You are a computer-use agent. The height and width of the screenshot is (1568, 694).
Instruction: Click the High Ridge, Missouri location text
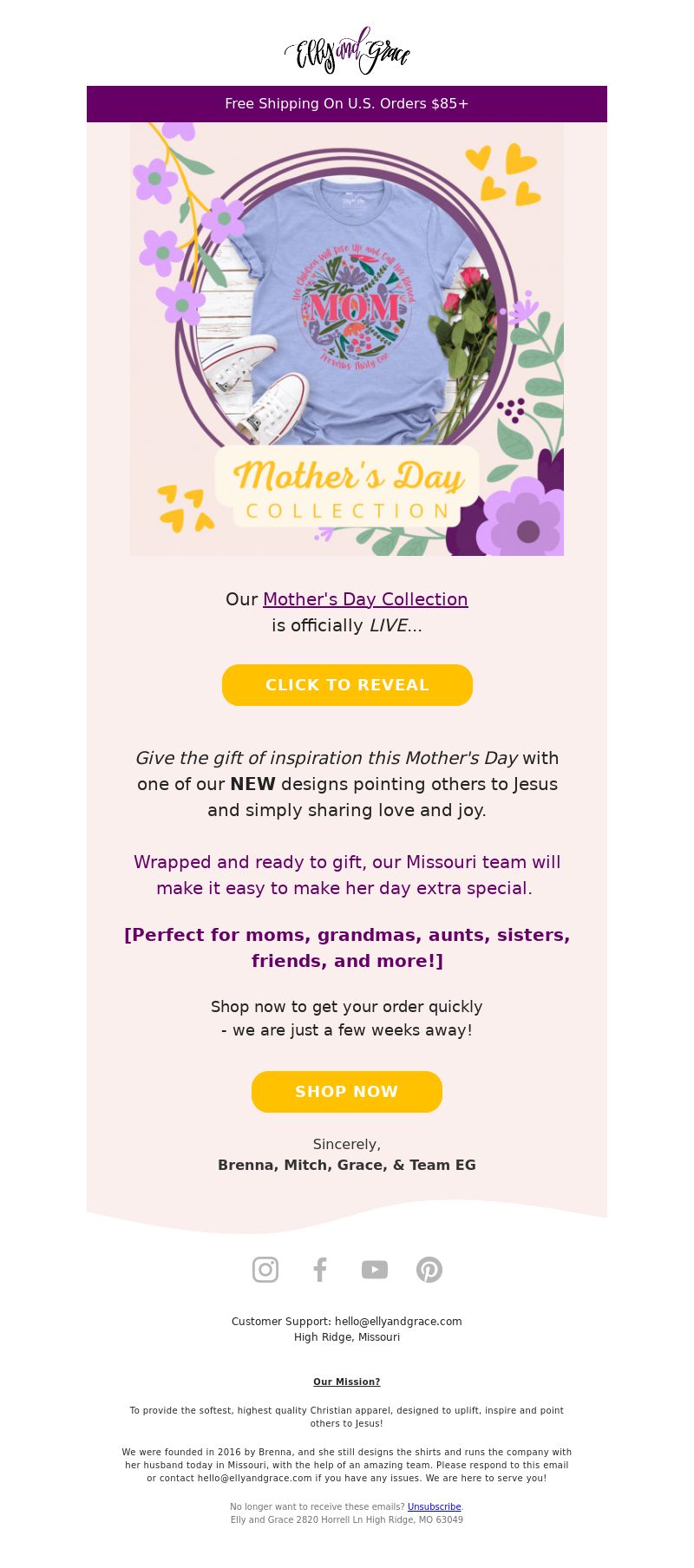[347, 1337]
